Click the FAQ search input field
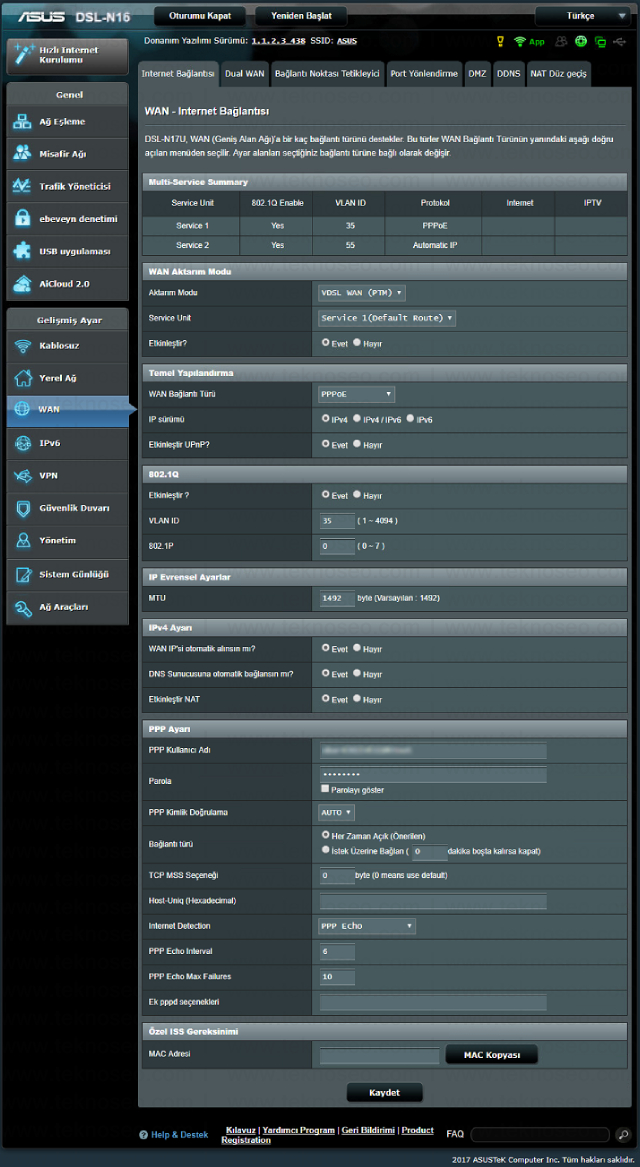 (x=541, y=1134)
